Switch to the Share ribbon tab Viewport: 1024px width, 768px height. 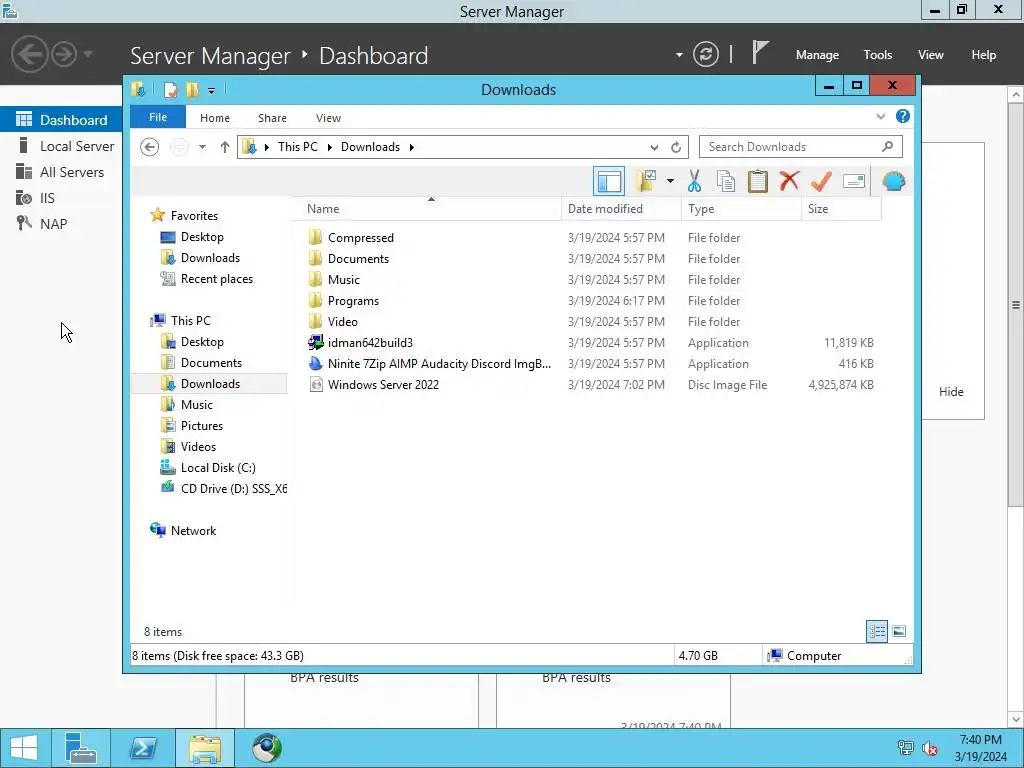coord(272,118)
